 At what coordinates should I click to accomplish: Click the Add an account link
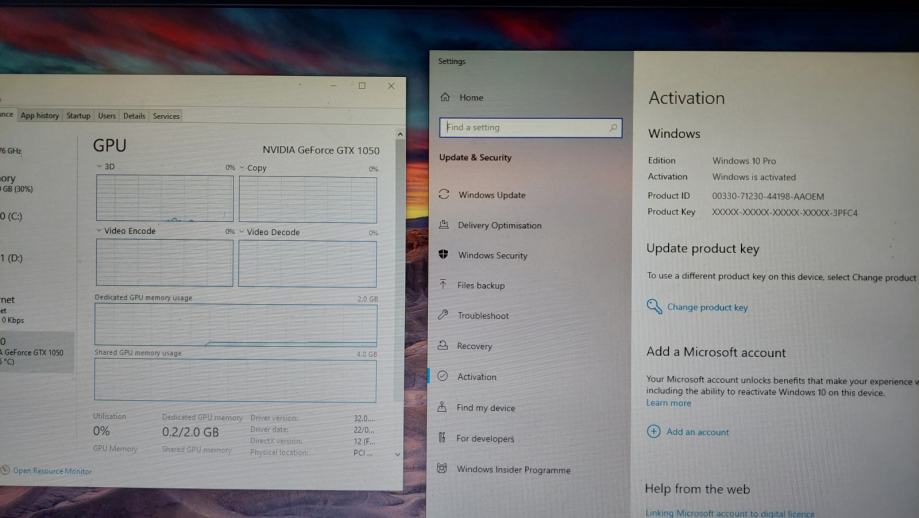coord(697,432)
